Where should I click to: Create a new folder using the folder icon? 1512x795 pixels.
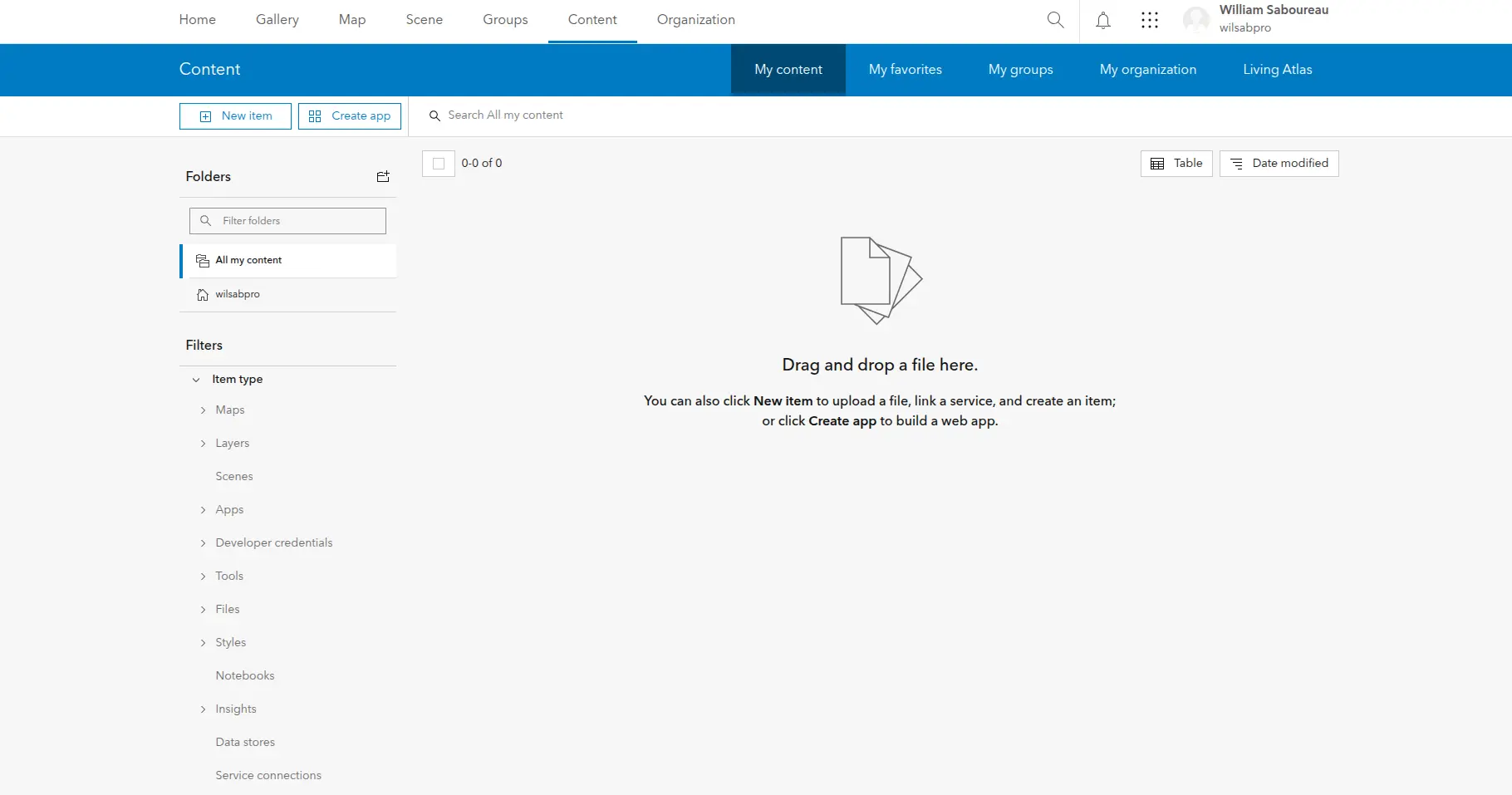coord(383,176)
